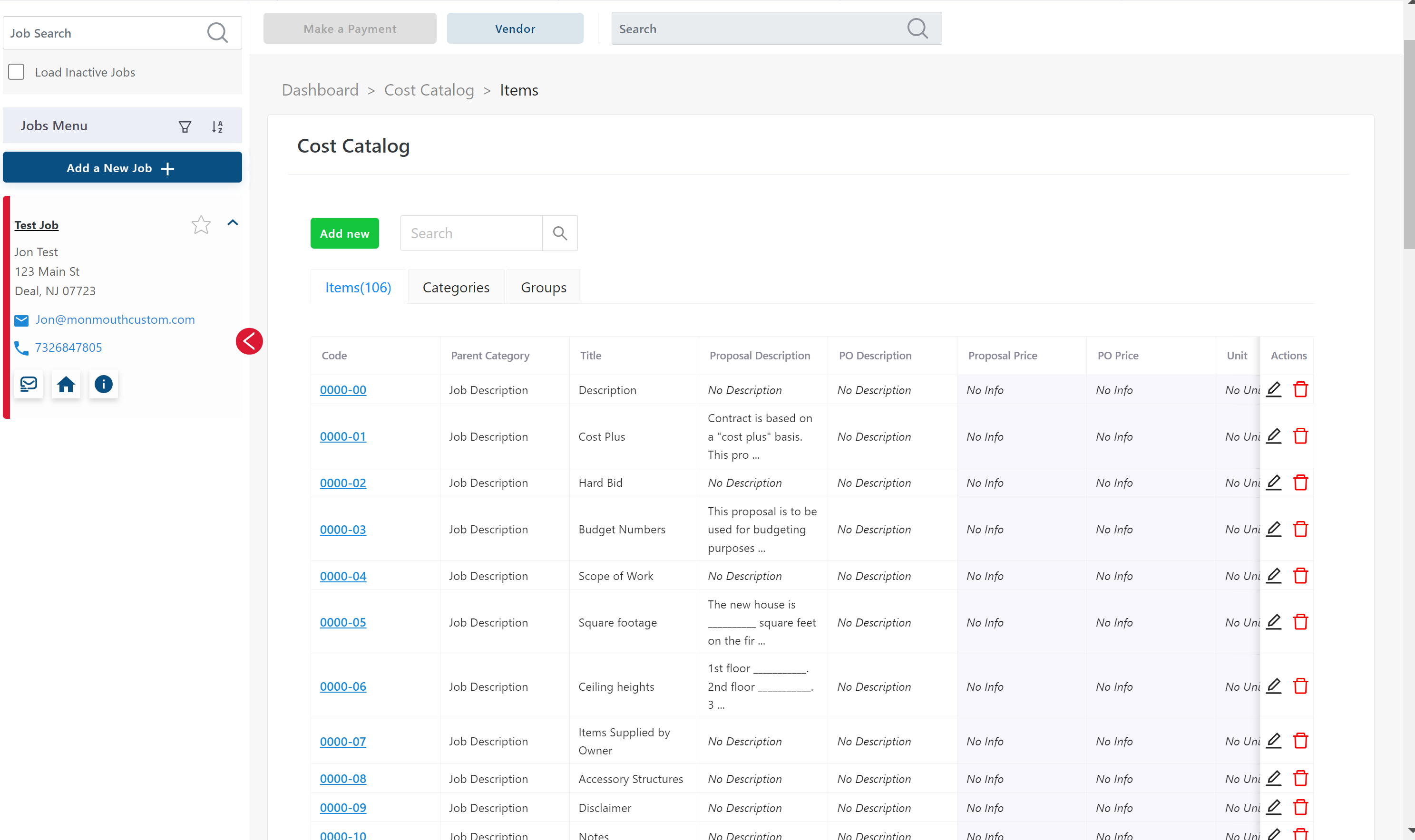This screenshot has height=840, width=1415.
Task: Open the home icon under Test Job
Action: point(66,385)
